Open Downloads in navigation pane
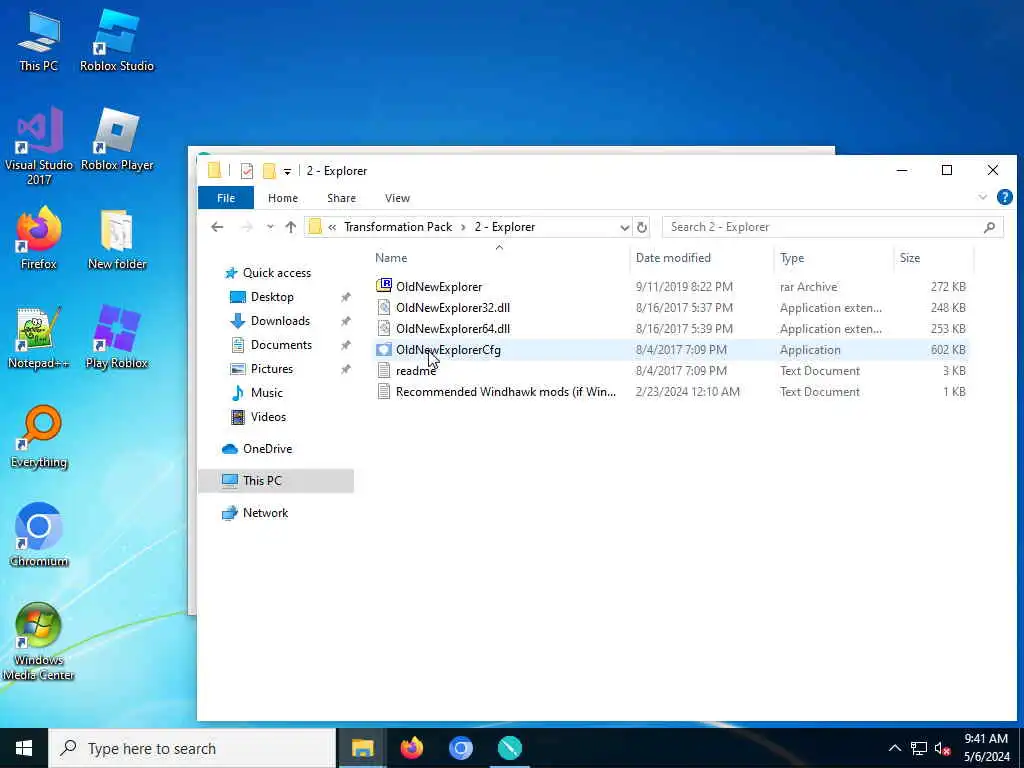 (280, 321)
